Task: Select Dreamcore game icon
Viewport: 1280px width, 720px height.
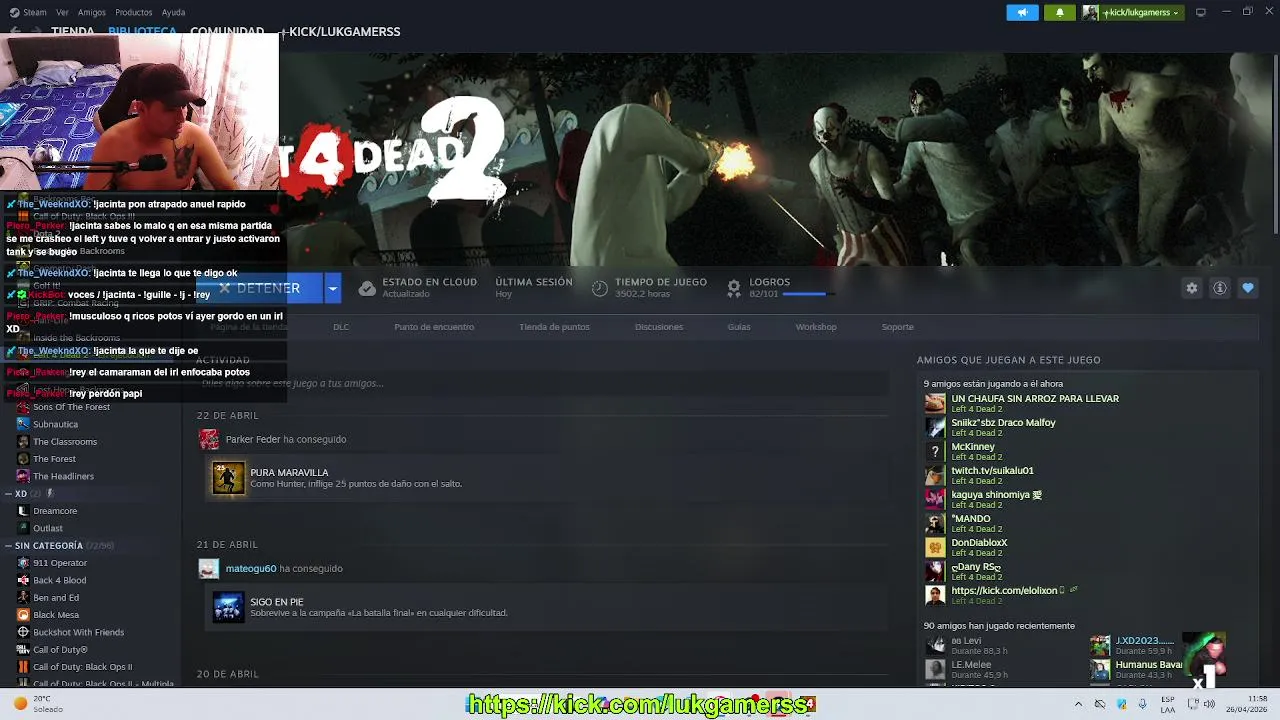Action: 23,511
